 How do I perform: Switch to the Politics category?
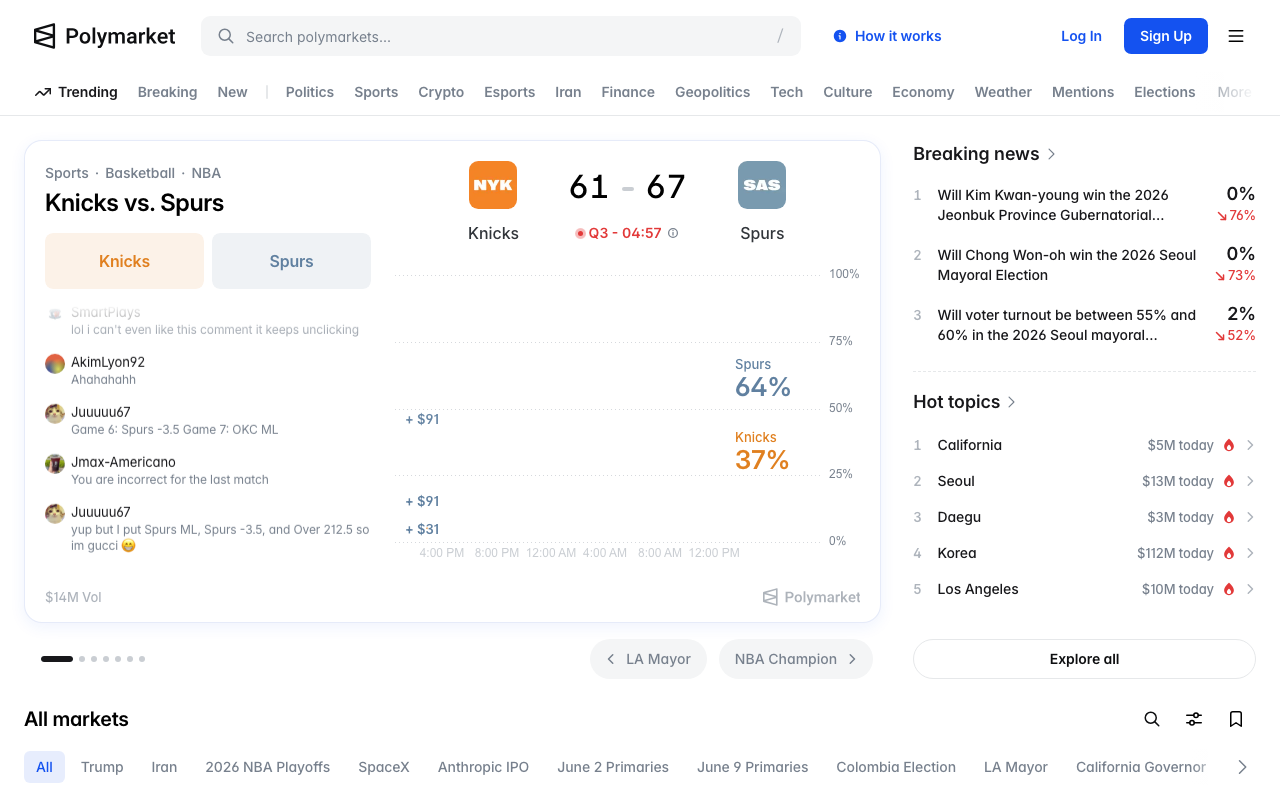[310, 92]
